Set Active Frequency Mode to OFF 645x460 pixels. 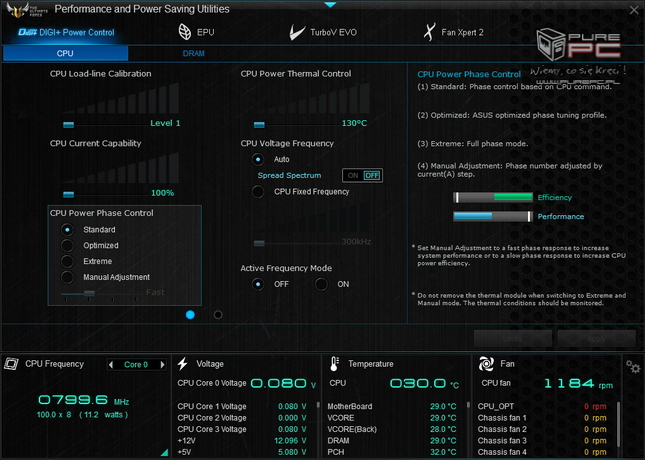(x=258, y=284)
